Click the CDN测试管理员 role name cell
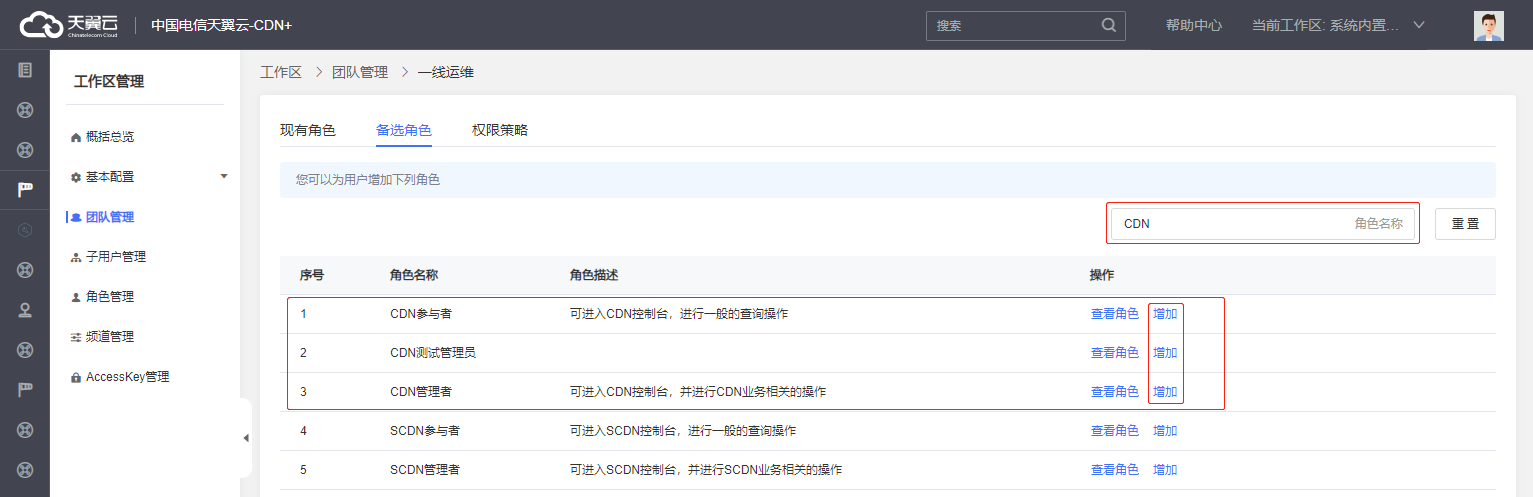1533x497 pixels. click(x=433, y=353)
